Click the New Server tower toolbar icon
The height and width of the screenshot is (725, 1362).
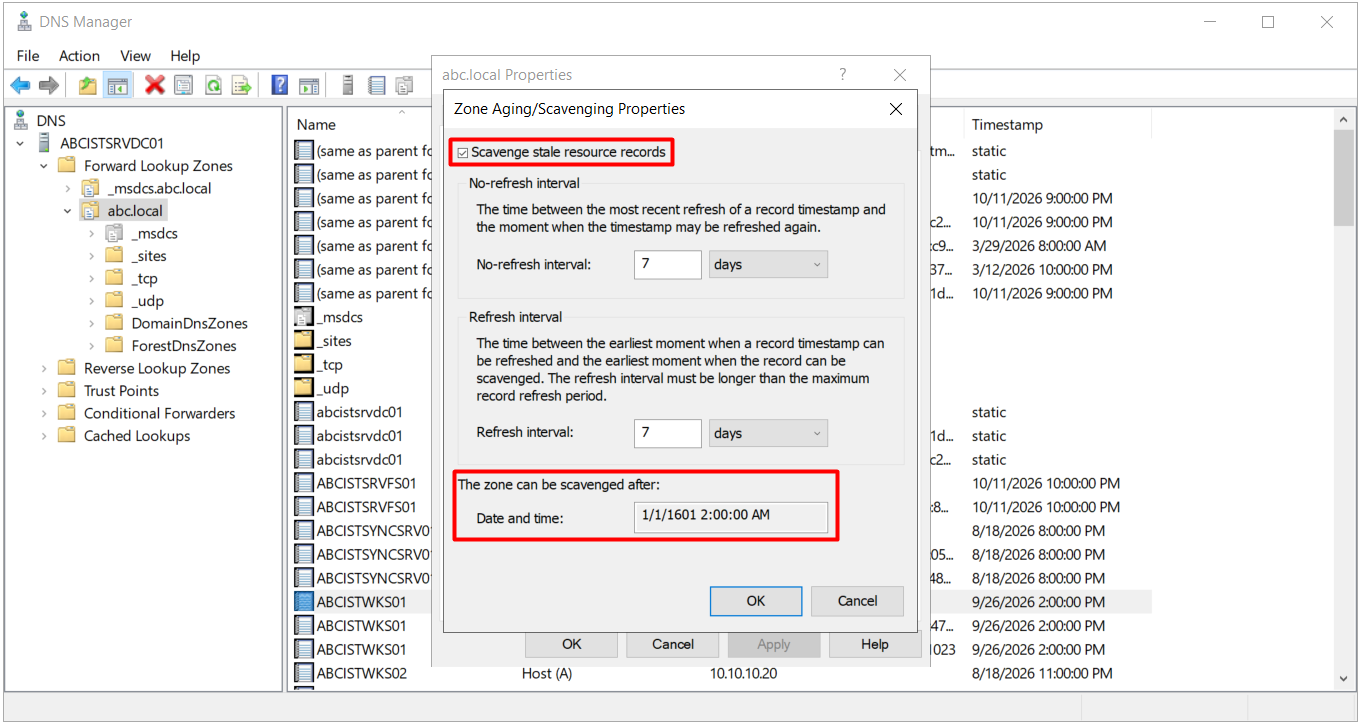point(348,85)
